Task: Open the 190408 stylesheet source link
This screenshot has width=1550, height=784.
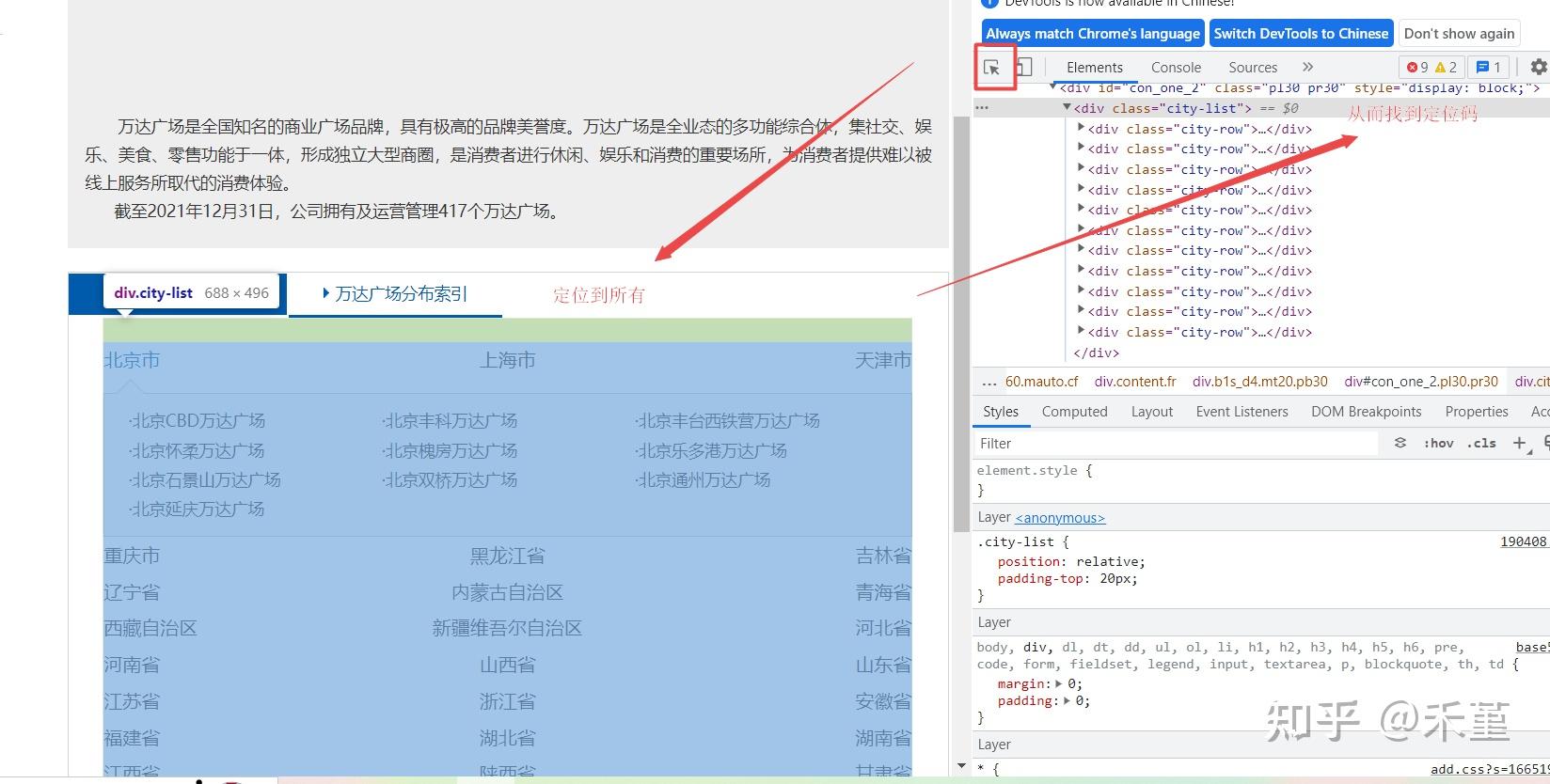Action: (x=1524, y=541)
